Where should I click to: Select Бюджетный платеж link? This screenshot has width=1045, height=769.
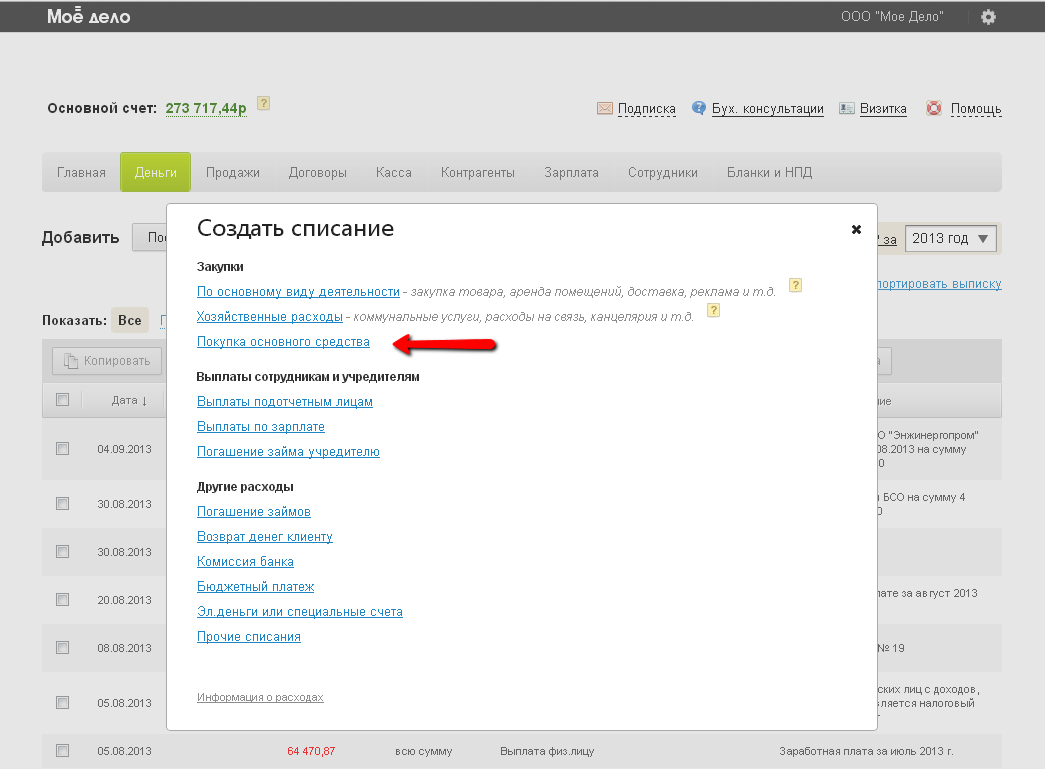coord(255,586)
